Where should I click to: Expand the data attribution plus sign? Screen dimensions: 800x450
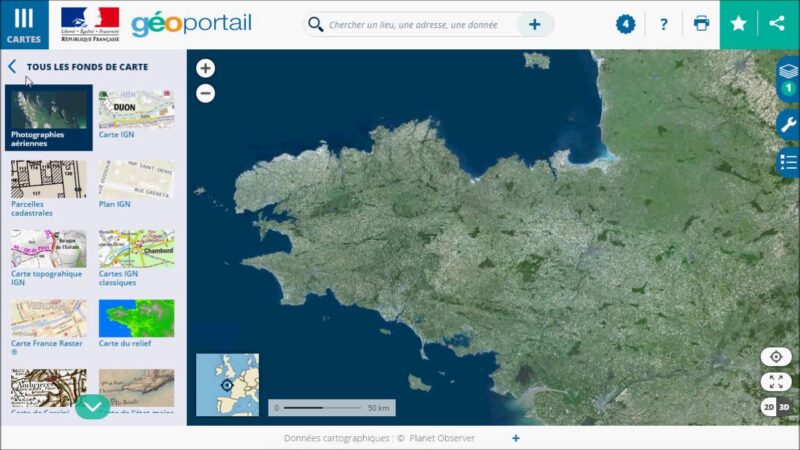click(516, 438)
